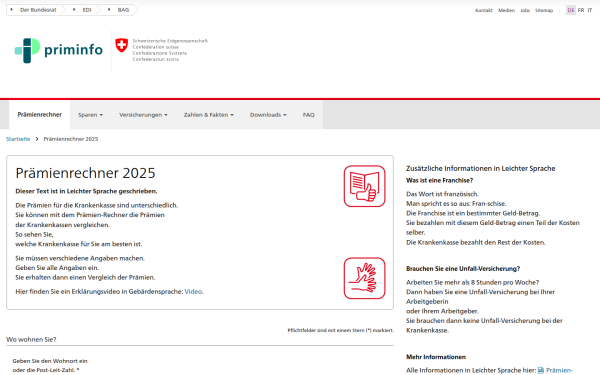Open the Prämien- link in Mehr Informationen

click(x=559, y=370)
